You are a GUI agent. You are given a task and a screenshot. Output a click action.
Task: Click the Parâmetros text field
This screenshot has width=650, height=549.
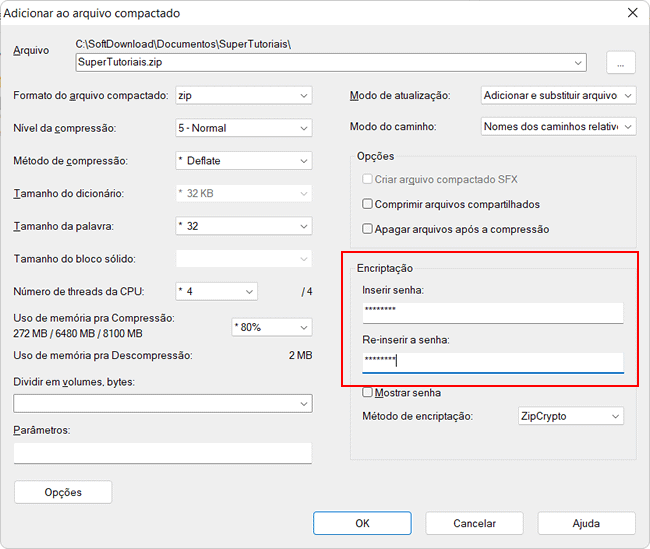pyautogui.click(x=162, y=453)
